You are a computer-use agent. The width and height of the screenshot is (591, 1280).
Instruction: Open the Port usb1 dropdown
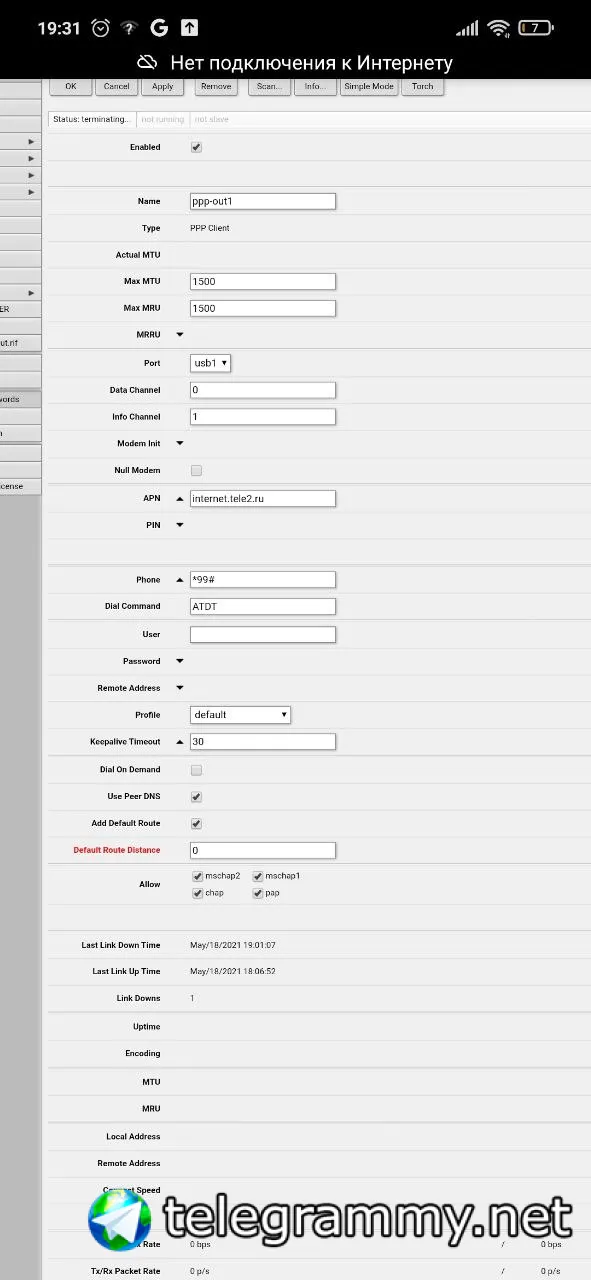click(211, 363)
